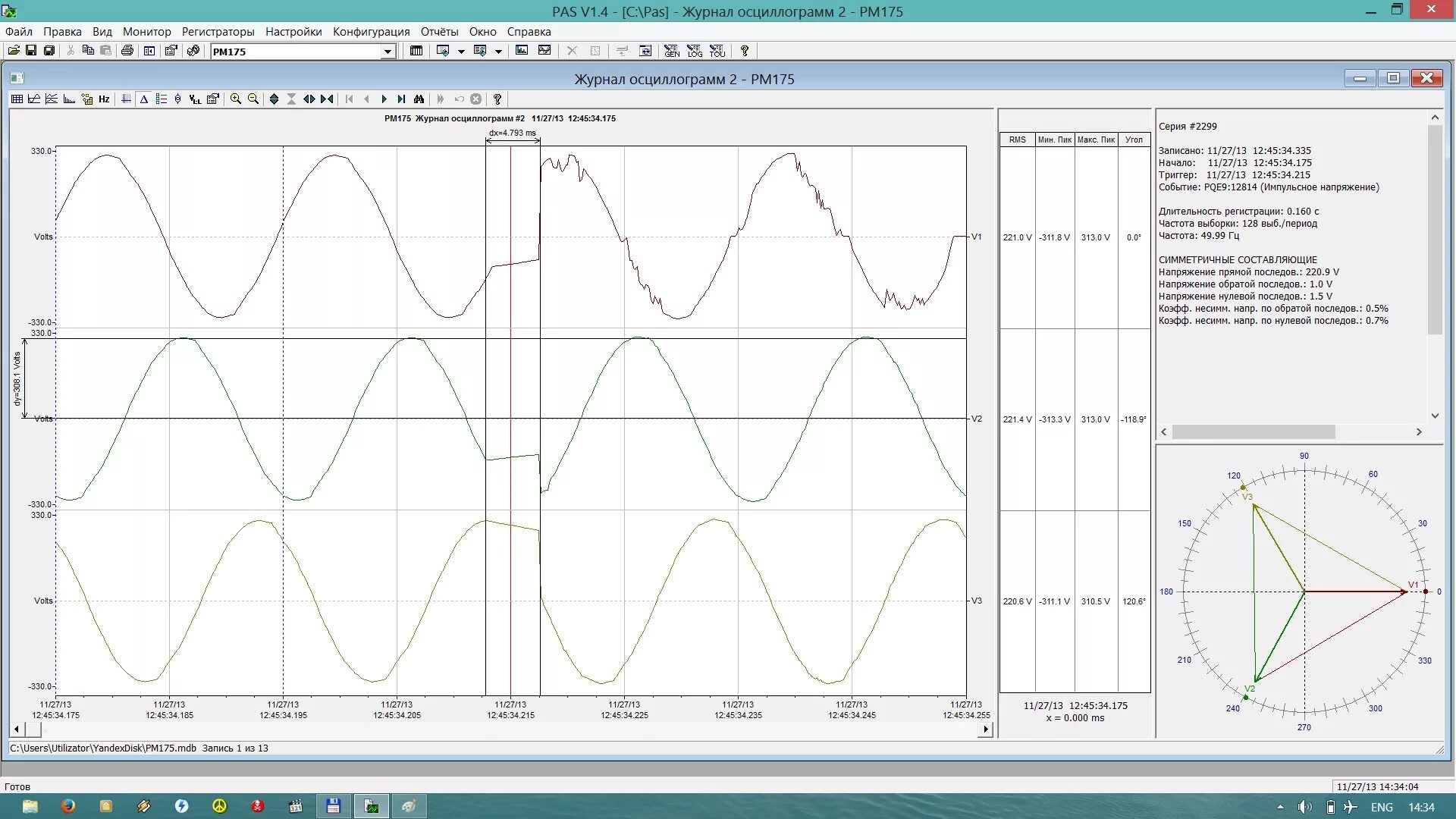This screenshot has height=819, width=1456.
Task: Open the Конфигурация menu
Action: pos(371,32)
